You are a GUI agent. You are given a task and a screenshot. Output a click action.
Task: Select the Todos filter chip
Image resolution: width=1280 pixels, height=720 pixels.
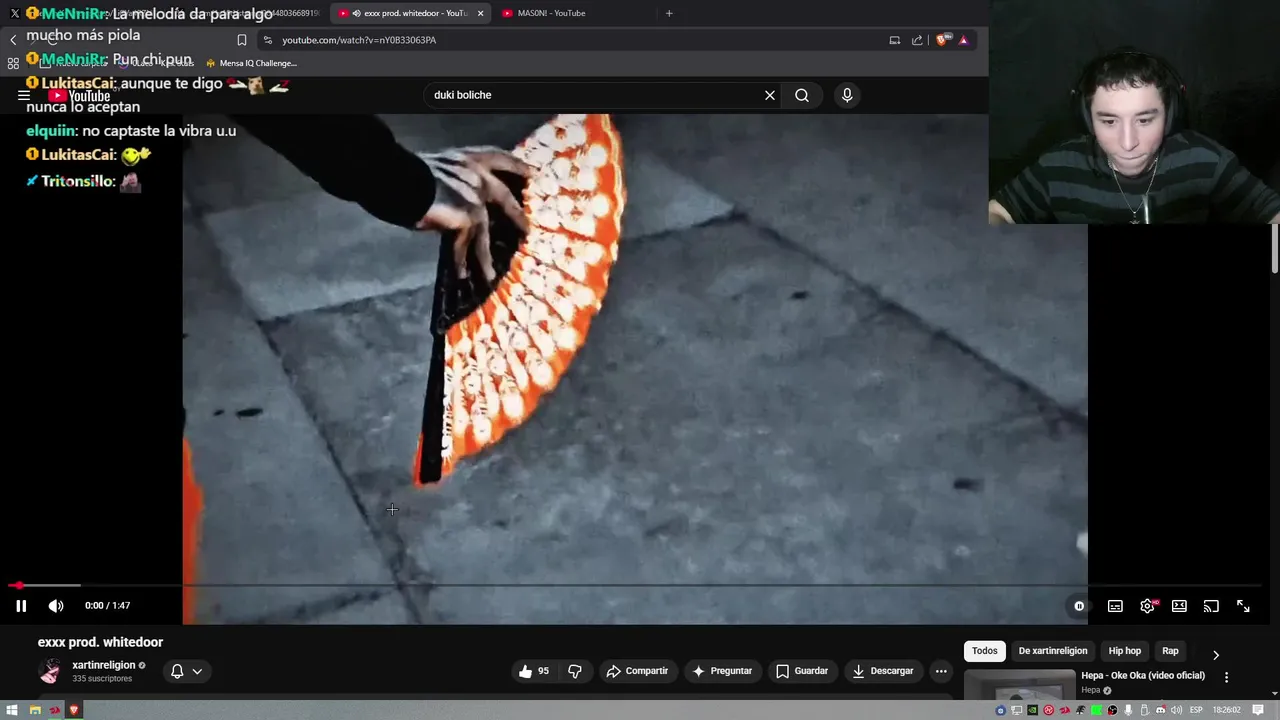click(x=985, y=651)
